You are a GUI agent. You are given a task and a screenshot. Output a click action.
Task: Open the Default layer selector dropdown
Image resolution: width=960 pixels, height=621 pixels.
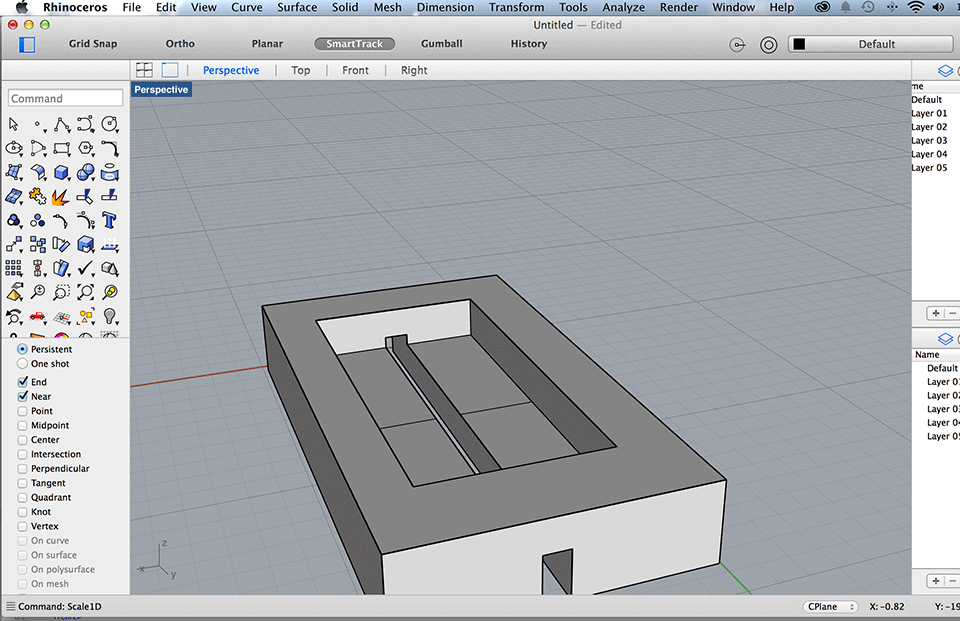point(870,44)
